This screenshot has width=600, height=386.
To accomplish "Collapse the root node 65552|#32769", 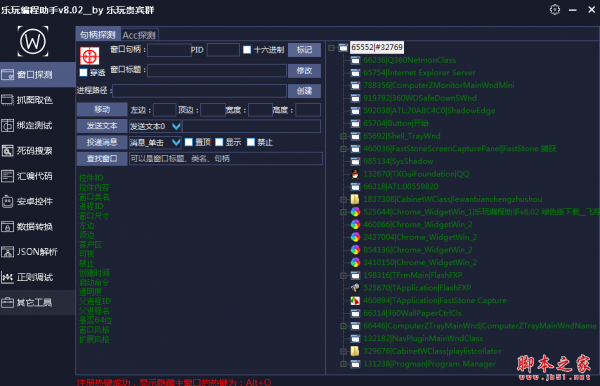I will click(331, 47).
